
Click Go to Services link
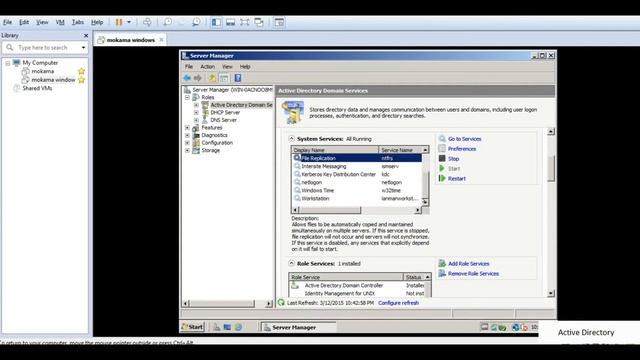[464, 139]
